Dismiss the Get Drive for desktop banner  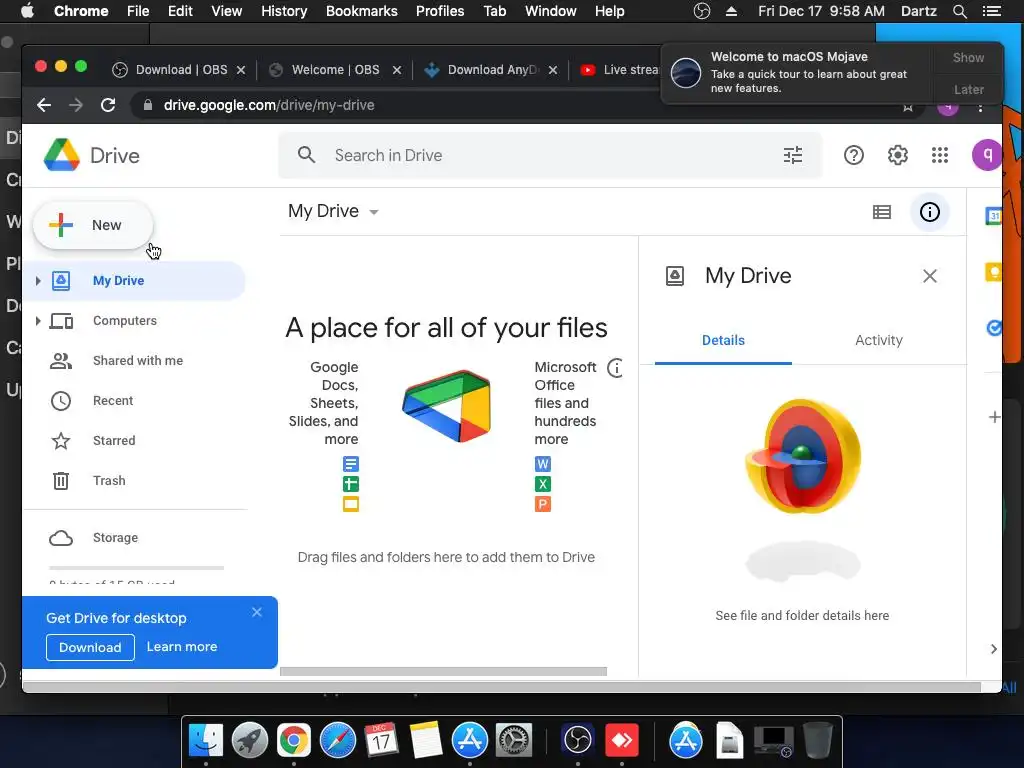pos(257,612)
